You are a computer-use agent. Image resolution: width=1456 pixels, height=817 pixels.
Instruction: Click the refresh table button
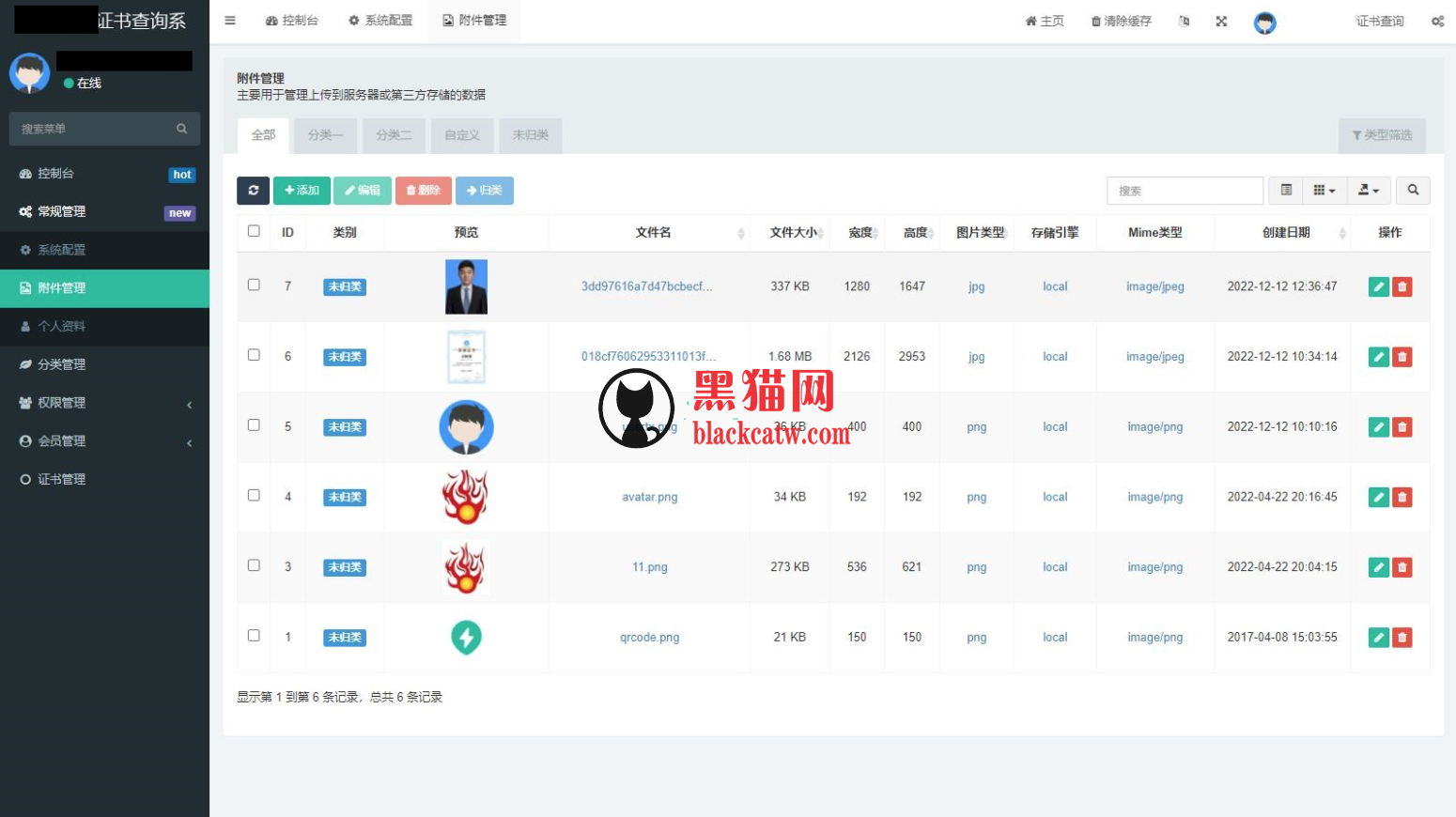click(x=253, y=191)
